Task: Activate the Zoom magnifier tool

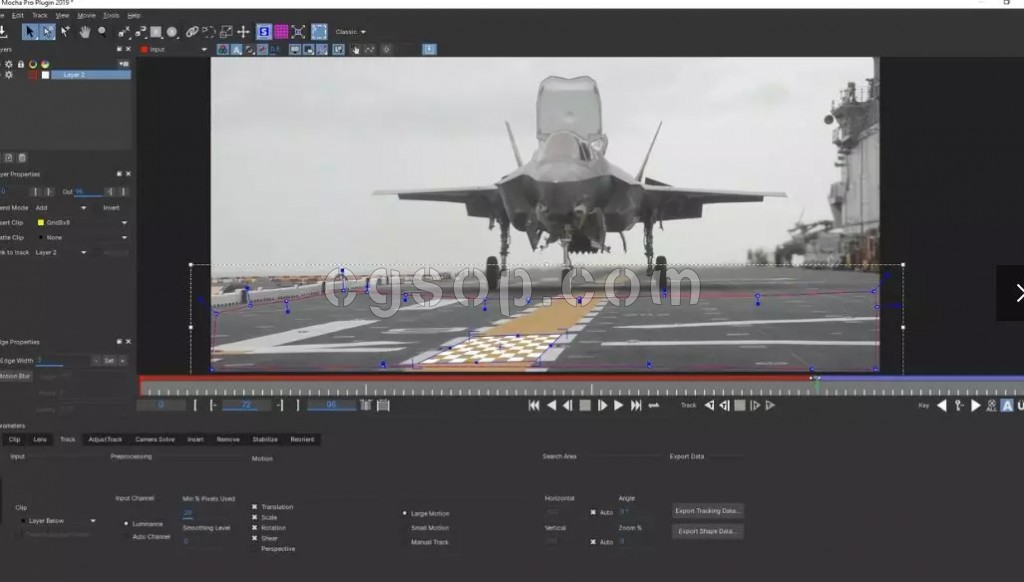Action: (x=103, y=31)
